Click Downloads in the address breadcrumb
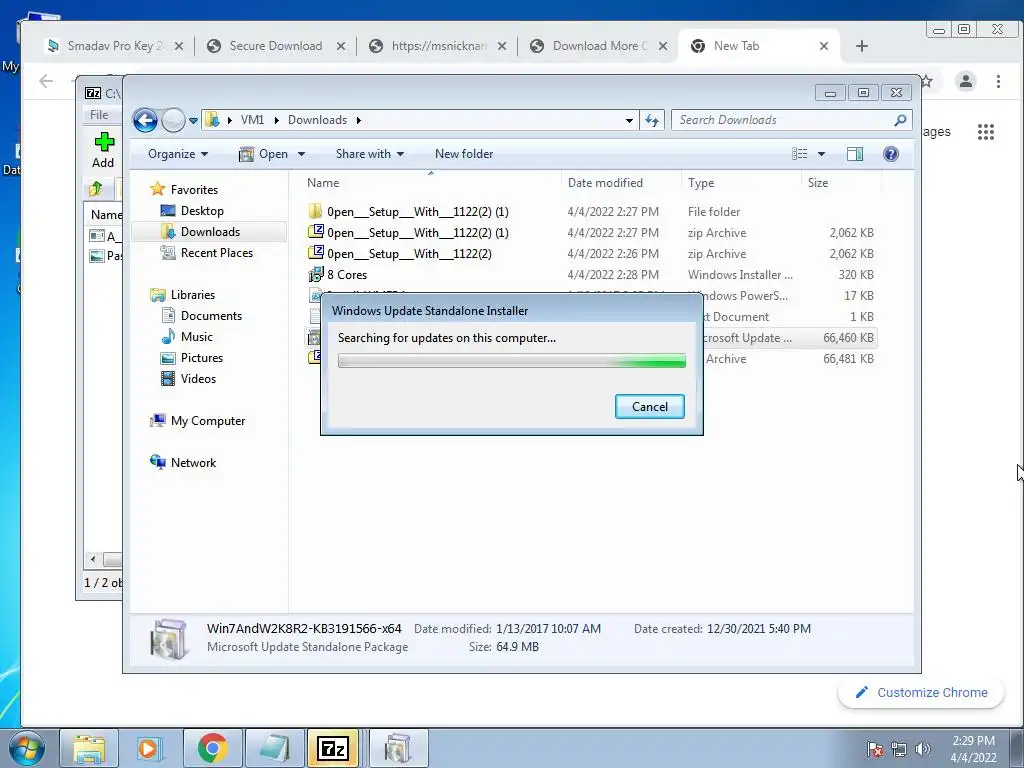The image size is (1024, 768). 317,120
